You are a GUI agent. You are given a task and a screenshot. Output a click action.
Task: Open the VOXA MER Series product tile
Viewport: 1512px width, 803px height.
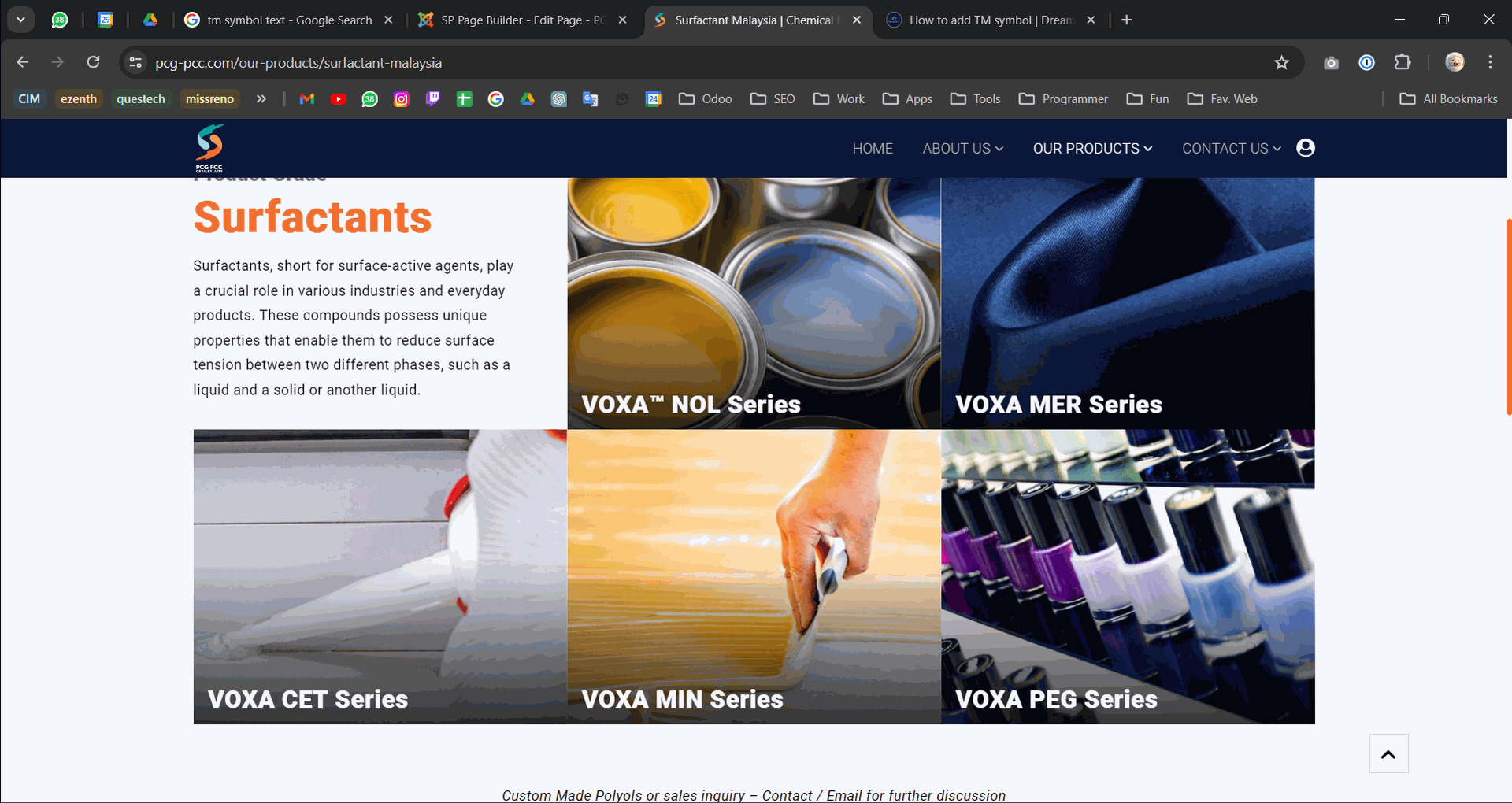tap(1128, 303)
